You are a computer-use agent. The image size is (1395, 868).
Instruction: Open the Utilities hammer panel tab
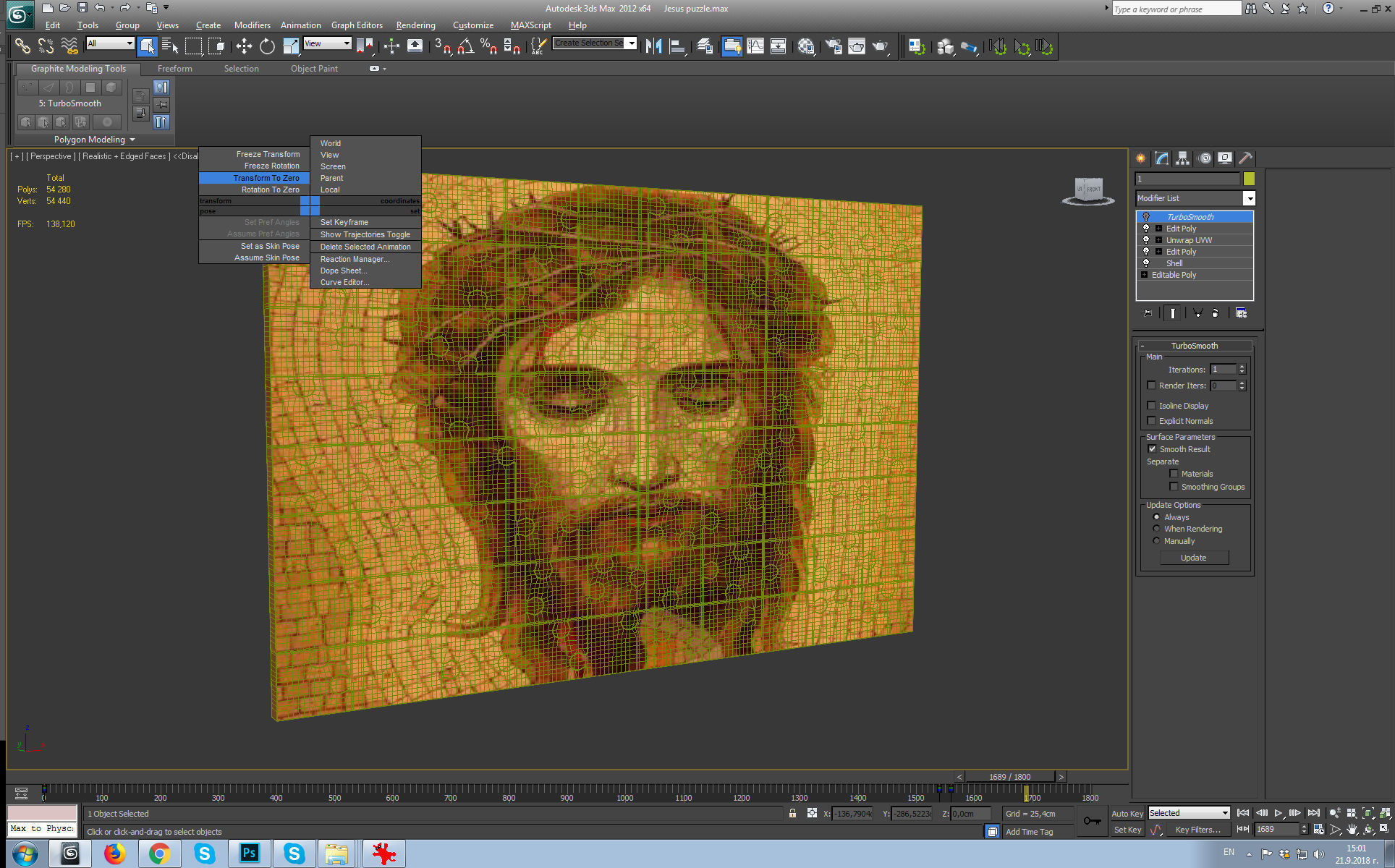(1245, 158)
